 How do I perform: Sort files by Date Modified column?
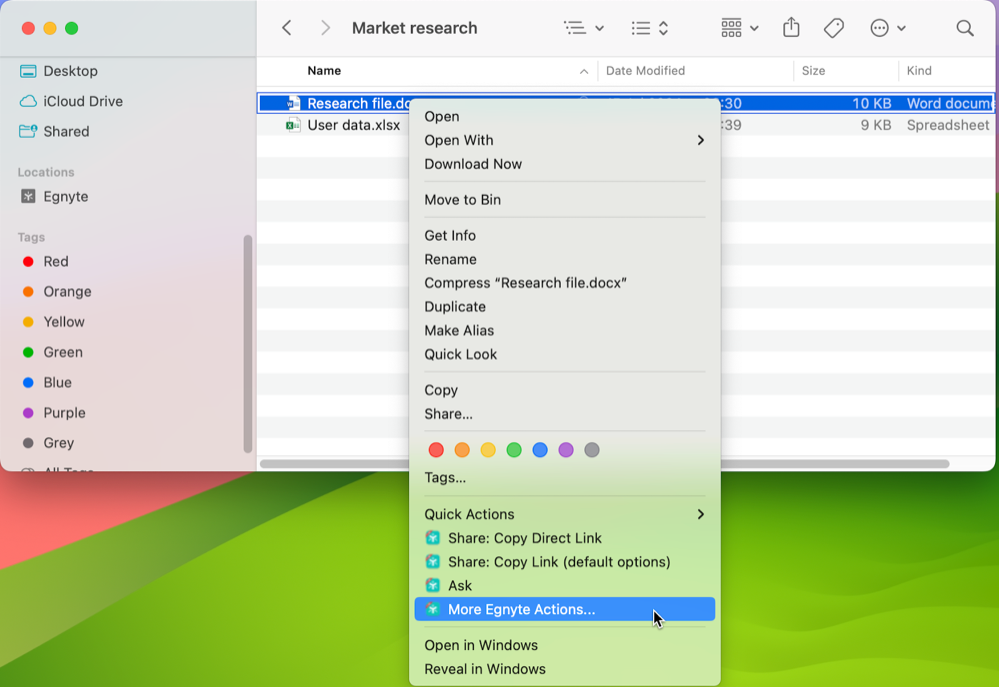pyautogui.click(x=645, y=71)
